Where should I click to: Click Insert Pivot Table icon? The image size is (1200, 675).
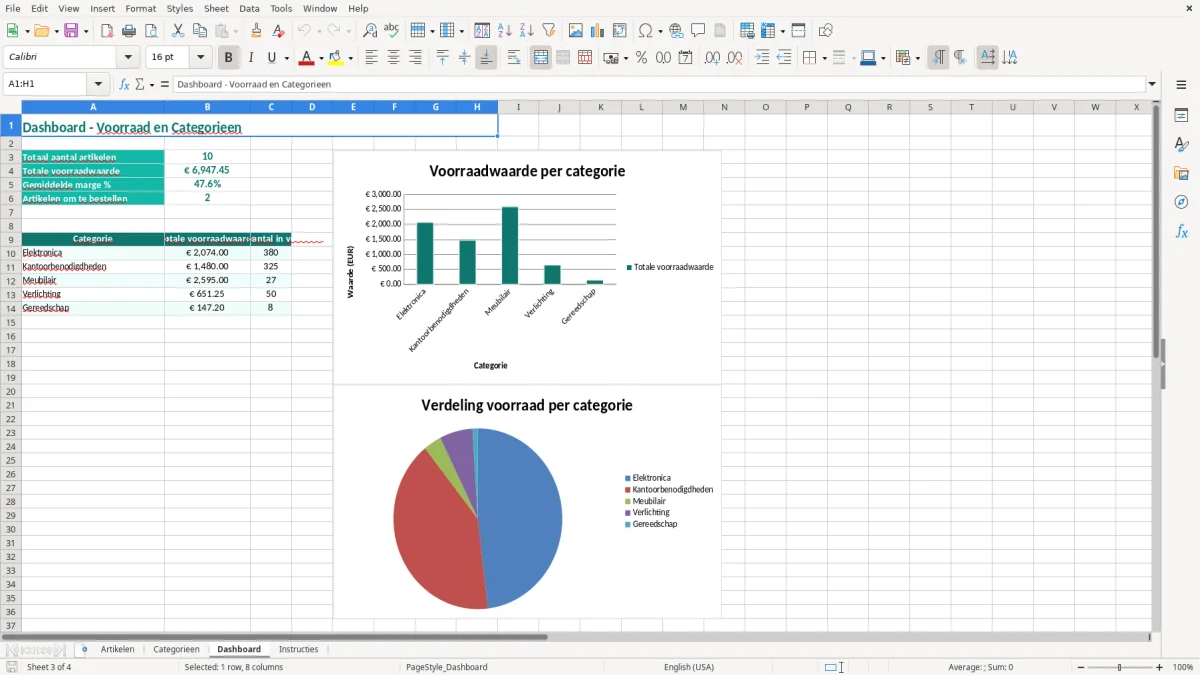point(619,31)
